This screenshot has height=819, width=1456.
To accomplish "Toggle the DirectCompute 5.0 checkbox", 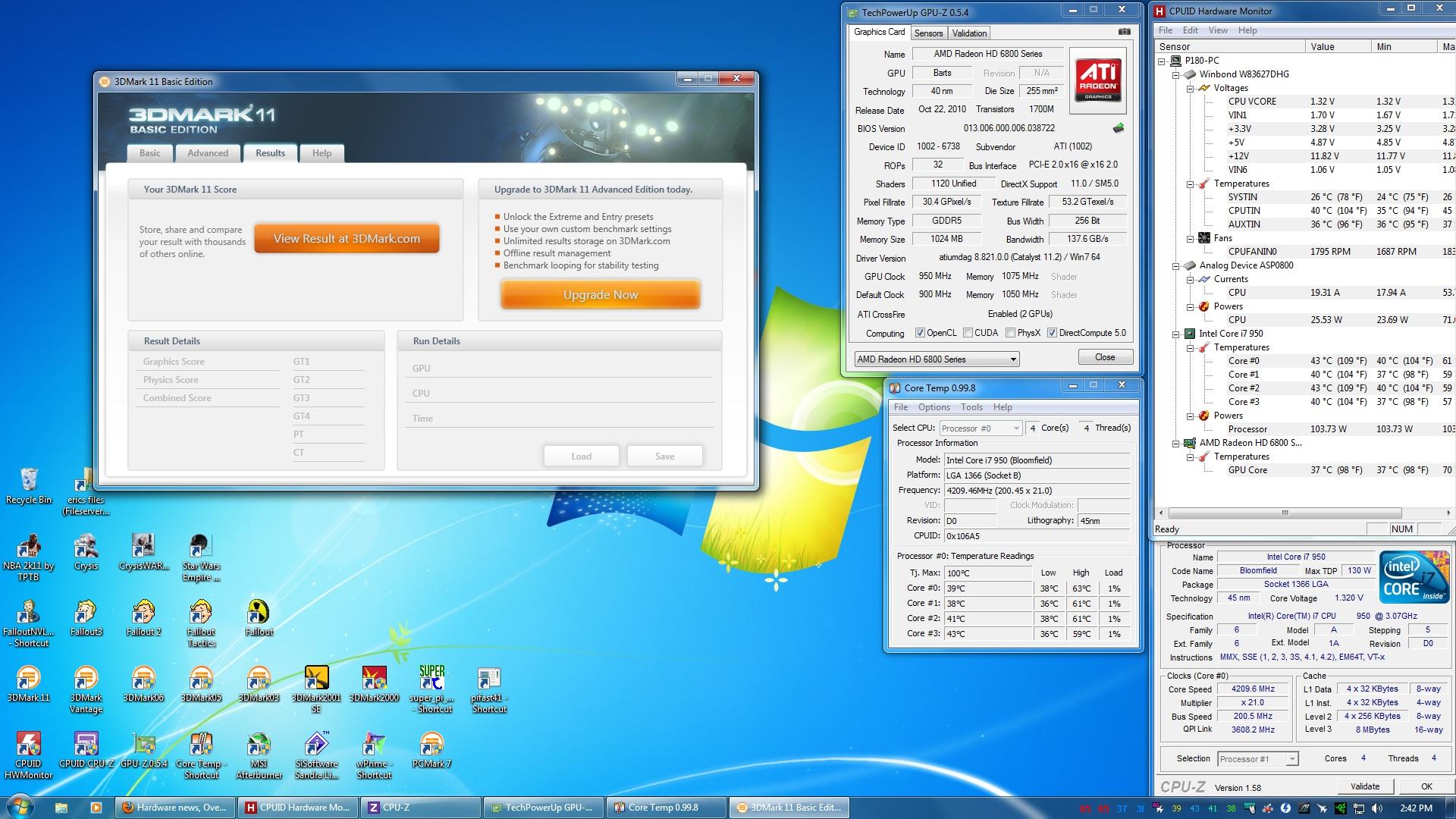I will tap(1052, 333).
